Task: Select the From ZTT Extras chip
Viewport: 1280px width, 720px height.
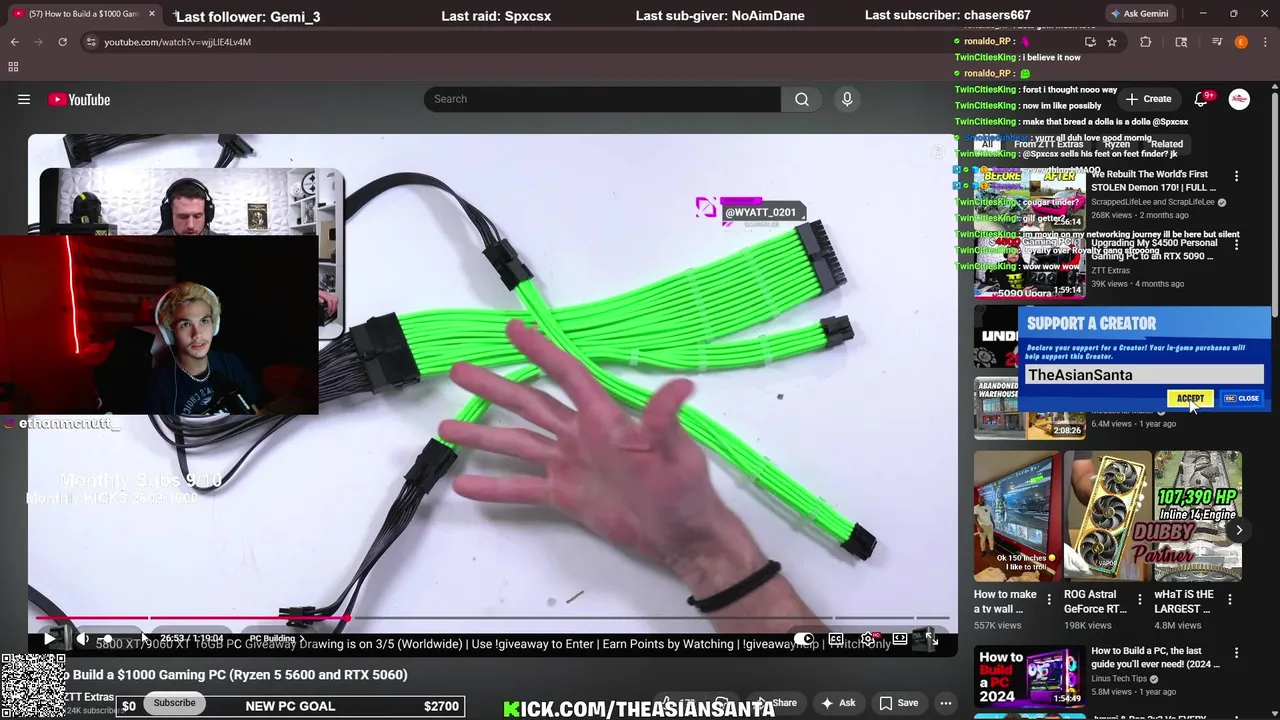Action: pos(1048,144)
